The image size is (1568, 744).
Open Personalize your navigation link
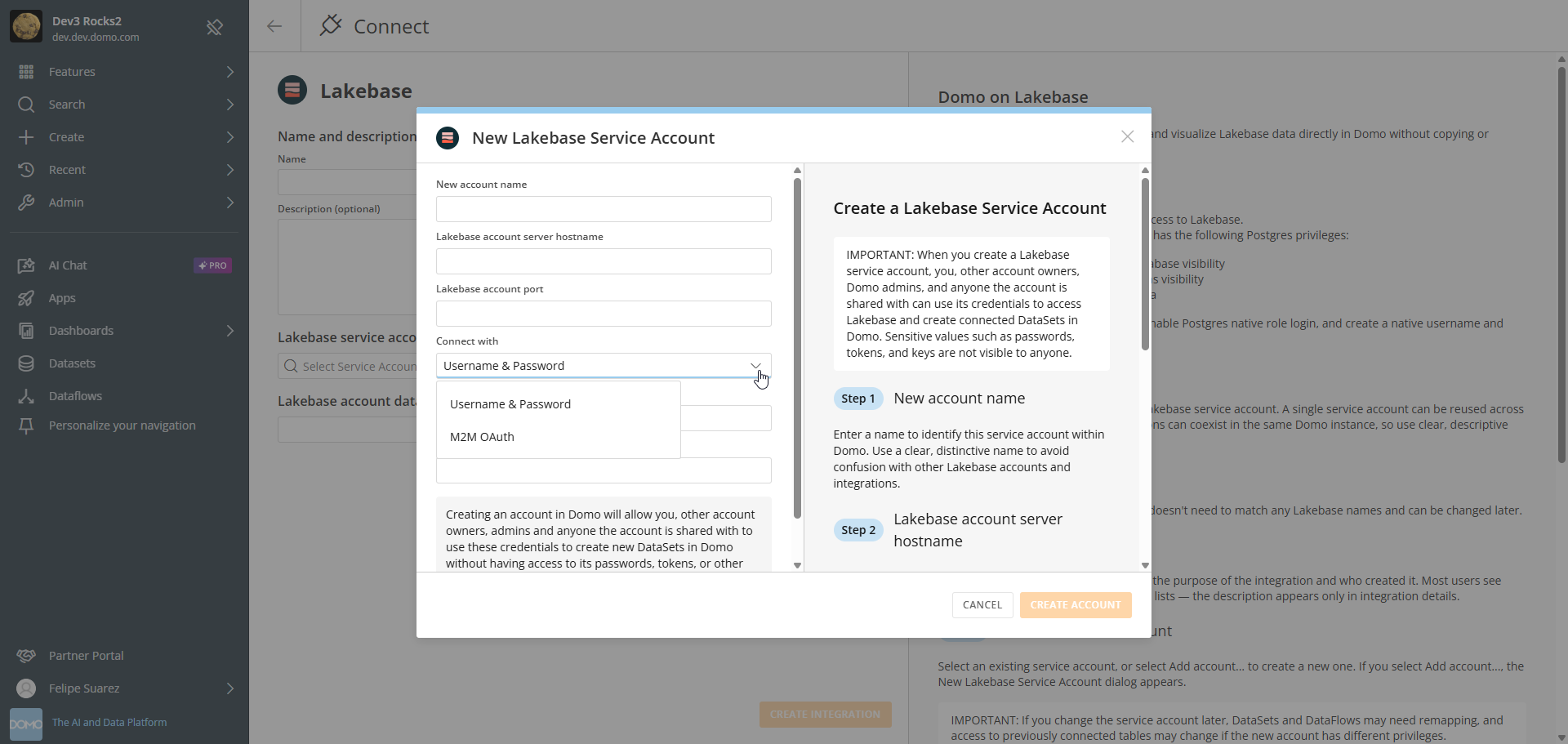click(x=122, y=425)
